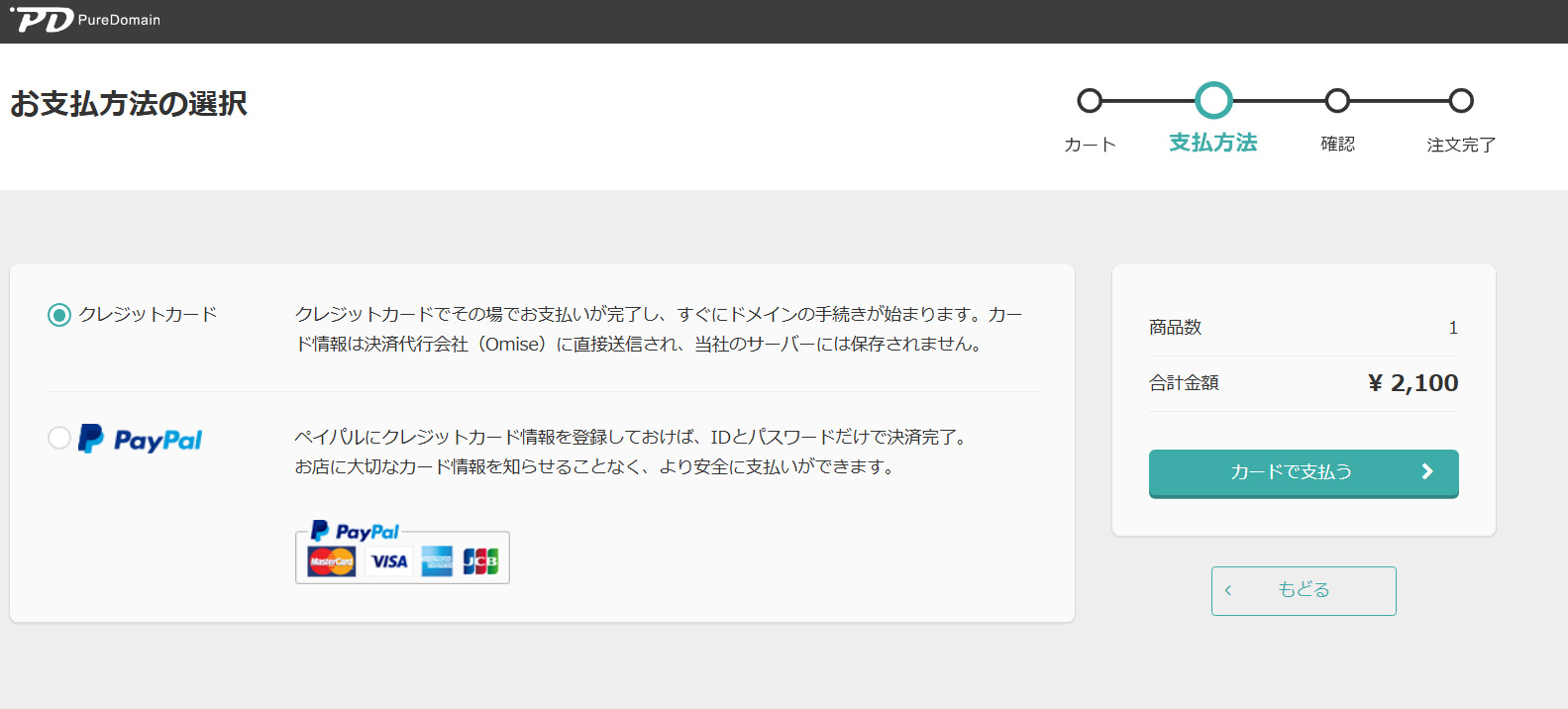
Task: Click the 支払方法 step circle
Action: 1213,101
